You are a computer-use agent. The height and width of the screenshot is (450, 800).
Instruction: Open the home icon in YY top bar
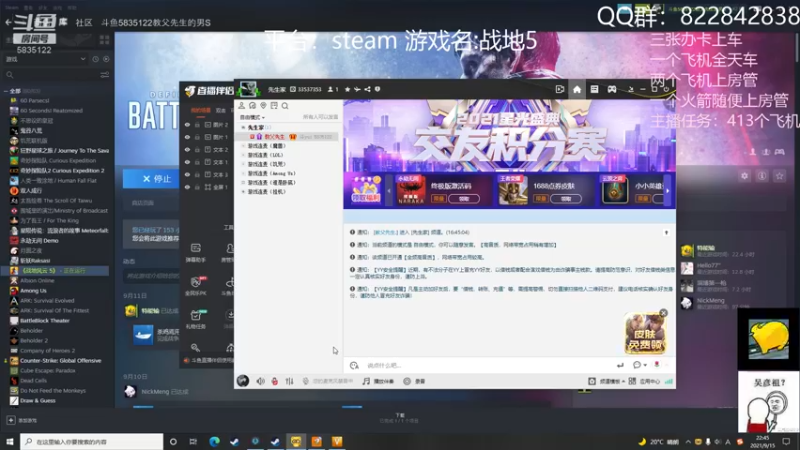(577, 89)
